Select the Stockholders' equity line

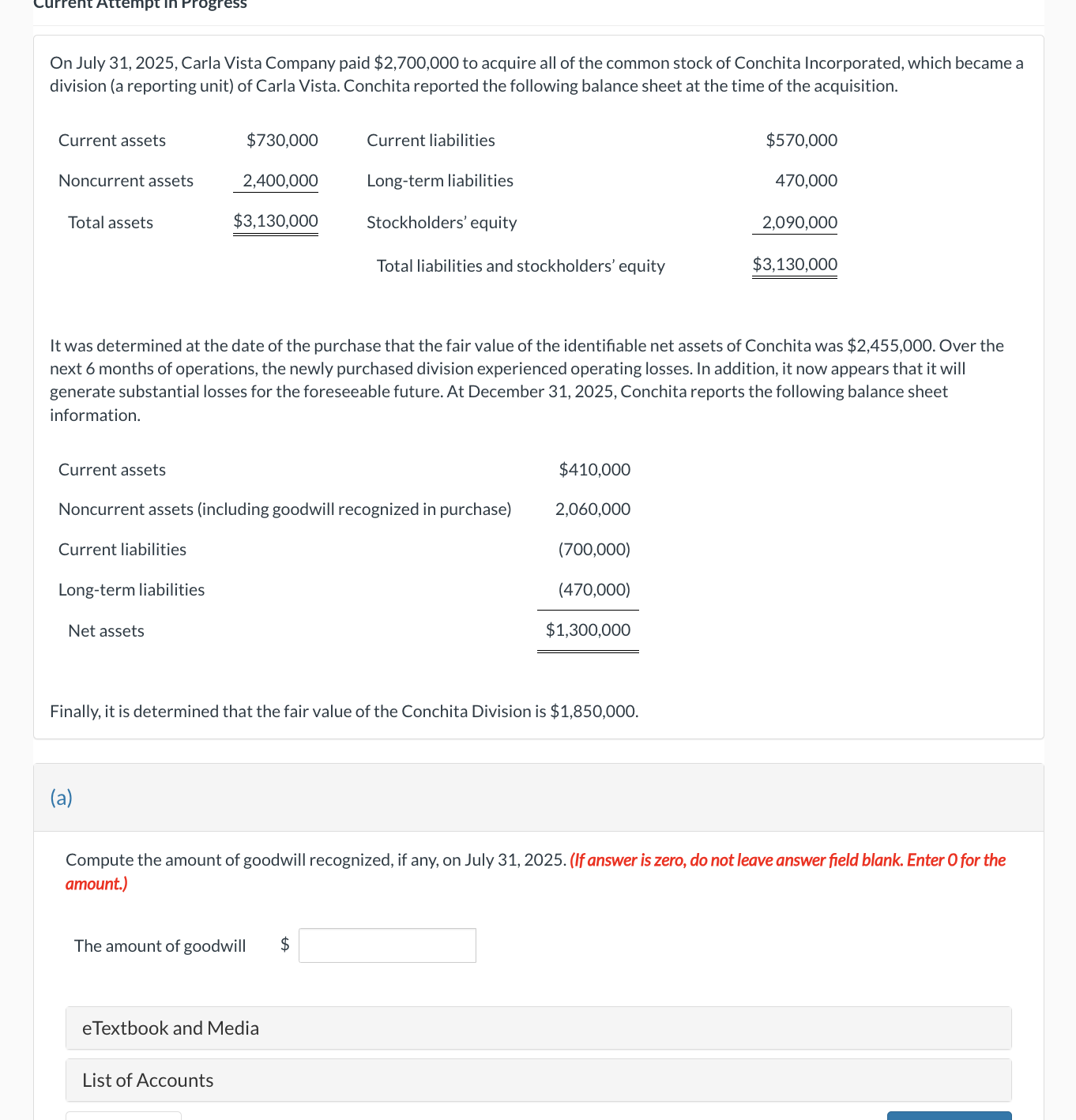[x=441, y=222]
